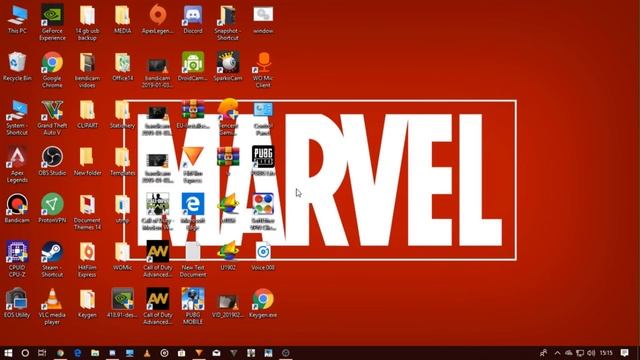
Task: Select the OBS Studio desktop icon
Action: (52, 161)
